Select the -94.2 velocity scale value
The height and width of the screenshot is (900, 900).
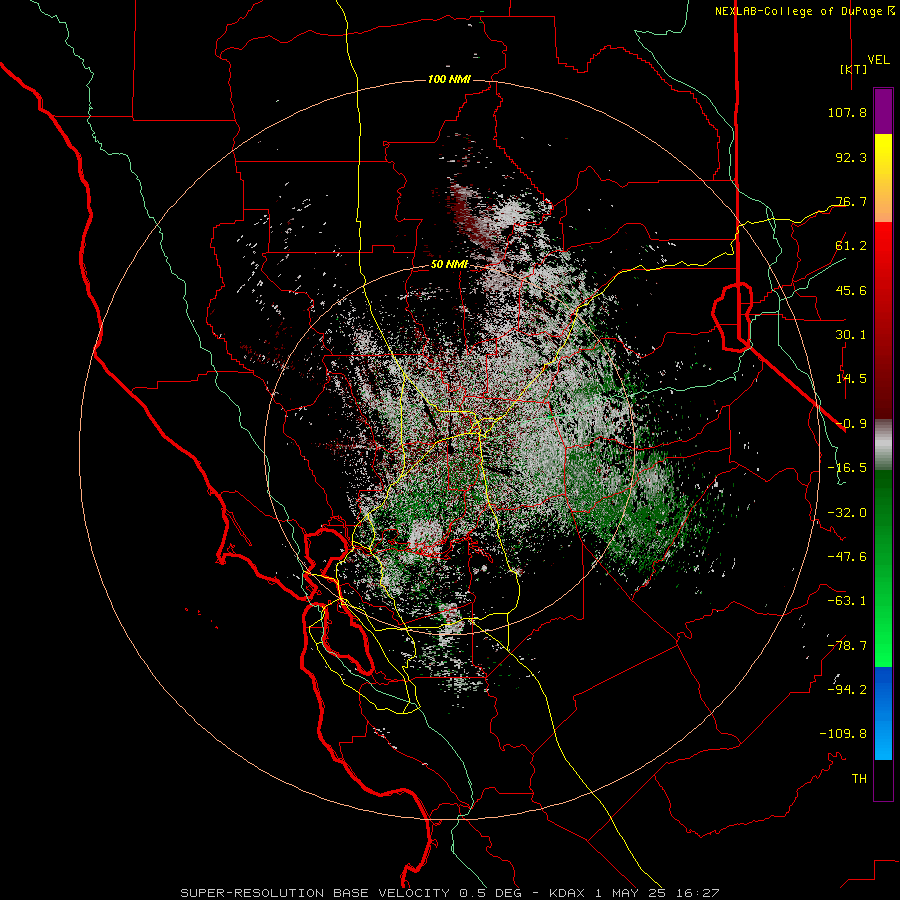847,690
